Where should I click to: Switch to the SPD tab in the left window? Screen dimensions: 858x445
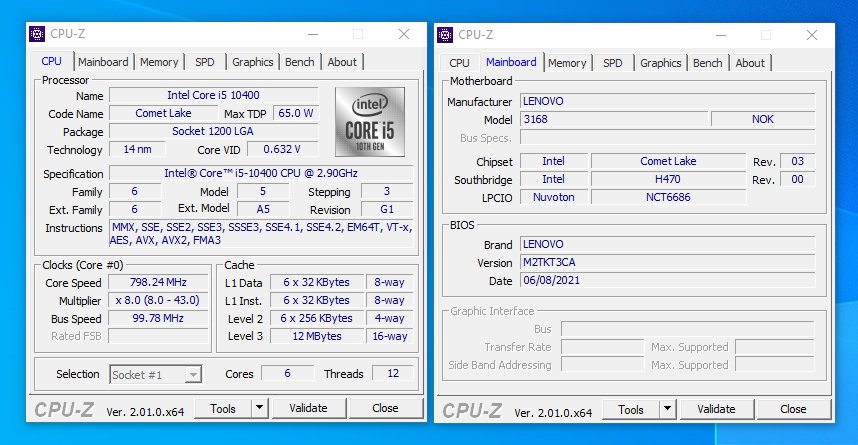205,62
